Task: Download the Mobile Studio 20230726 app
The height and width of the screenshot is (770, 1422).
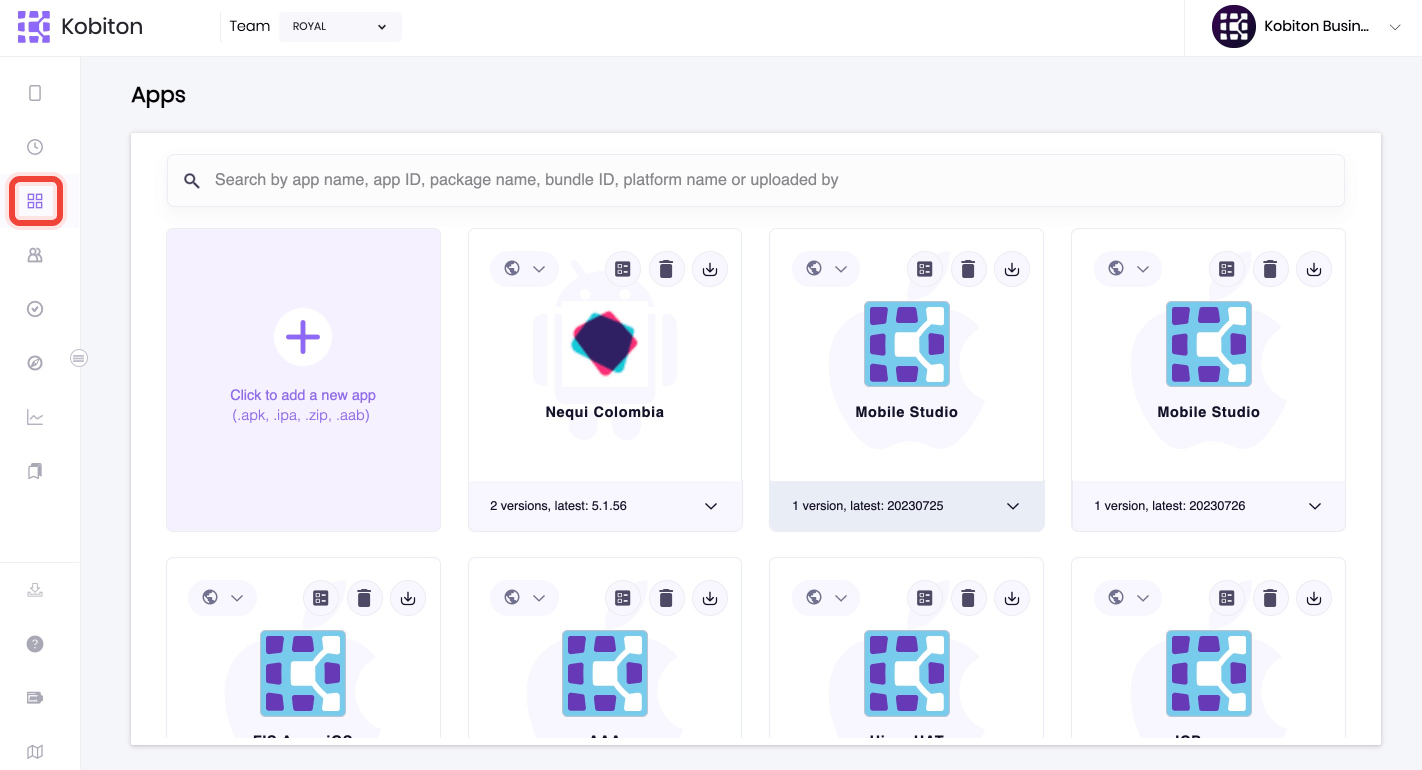Action: click(1314, 269)
